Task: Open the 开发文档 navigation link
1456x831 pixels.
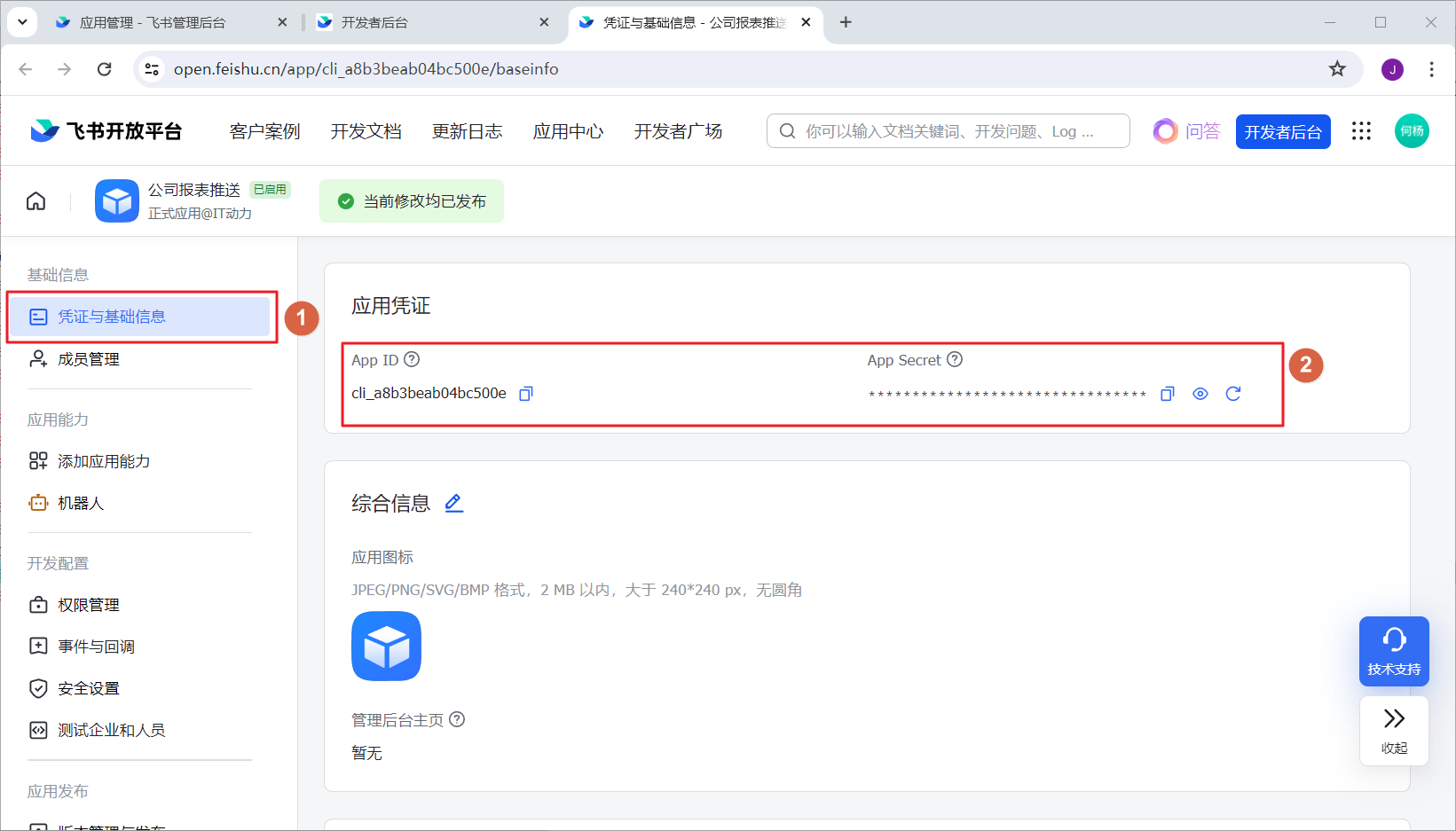Action: point(366,131)
